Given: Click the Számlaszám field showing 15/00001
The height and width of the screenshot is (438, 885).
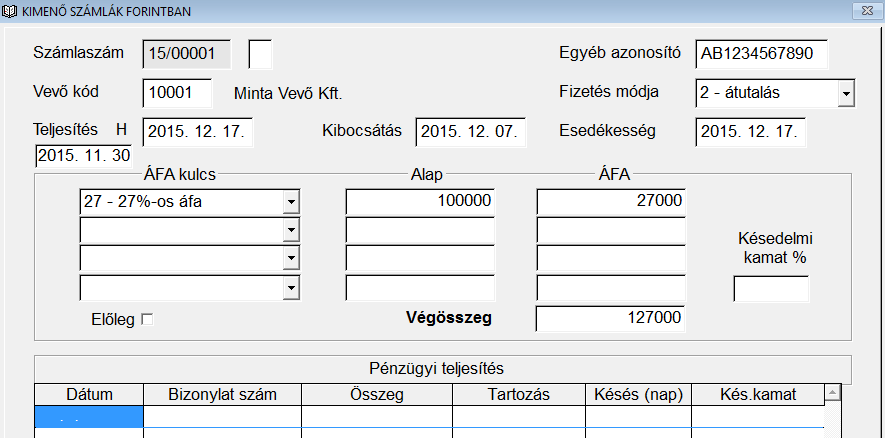Looking at the screenshot, I should click(187, 54).
